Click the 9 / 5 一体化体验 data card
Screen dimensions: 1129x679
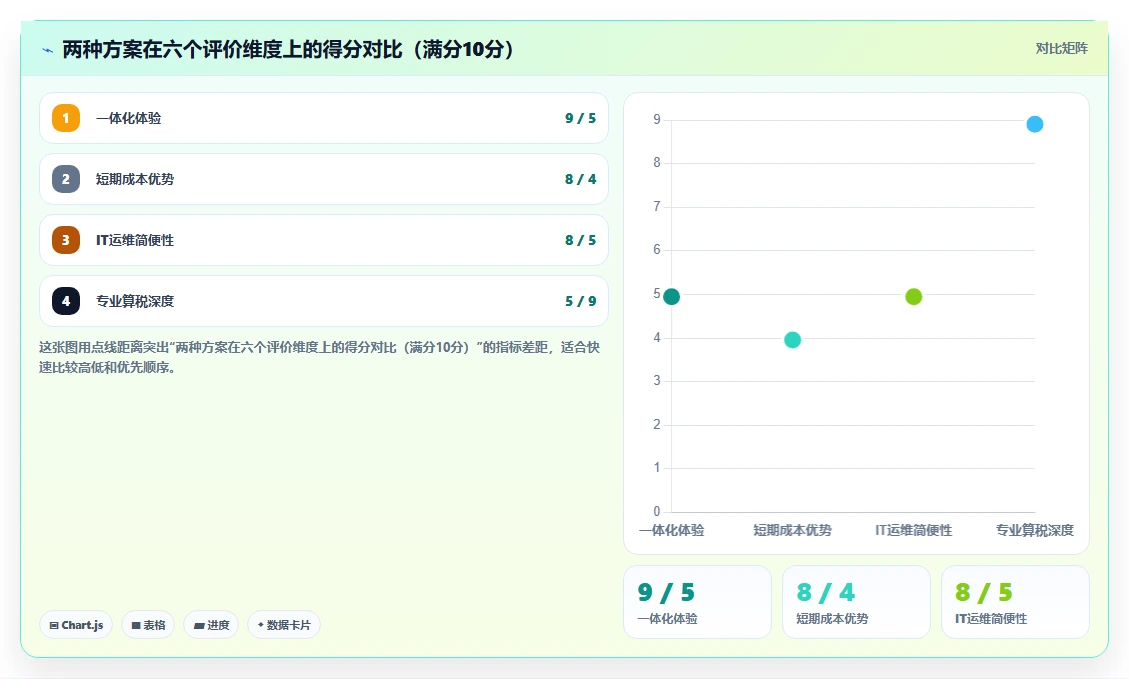pyautogui.click(x=697, y=602)
